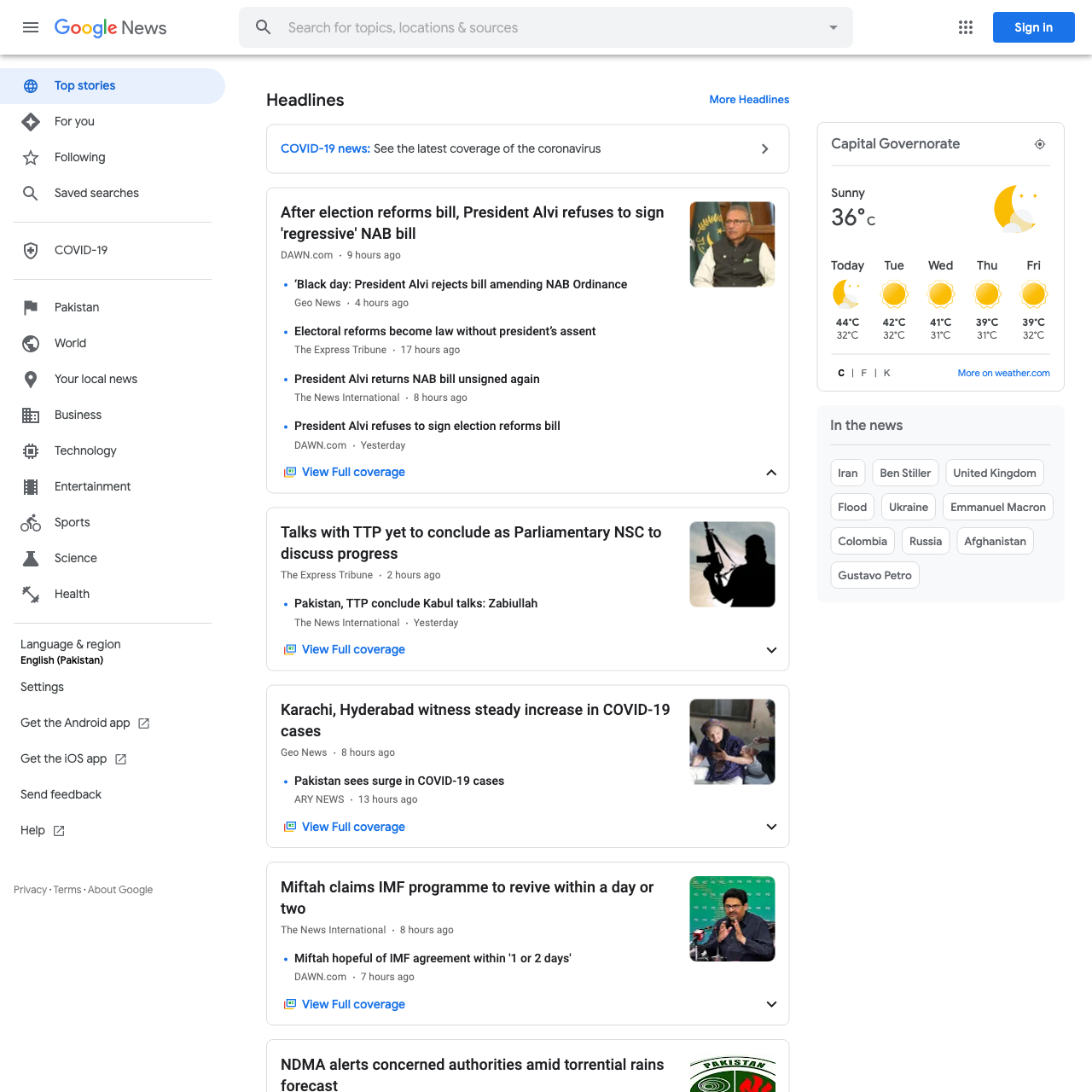Viewport: 1092px width, 1092px height.
Task: Select Pakistan in the sidebar
Action: click(x=113, y=308)
